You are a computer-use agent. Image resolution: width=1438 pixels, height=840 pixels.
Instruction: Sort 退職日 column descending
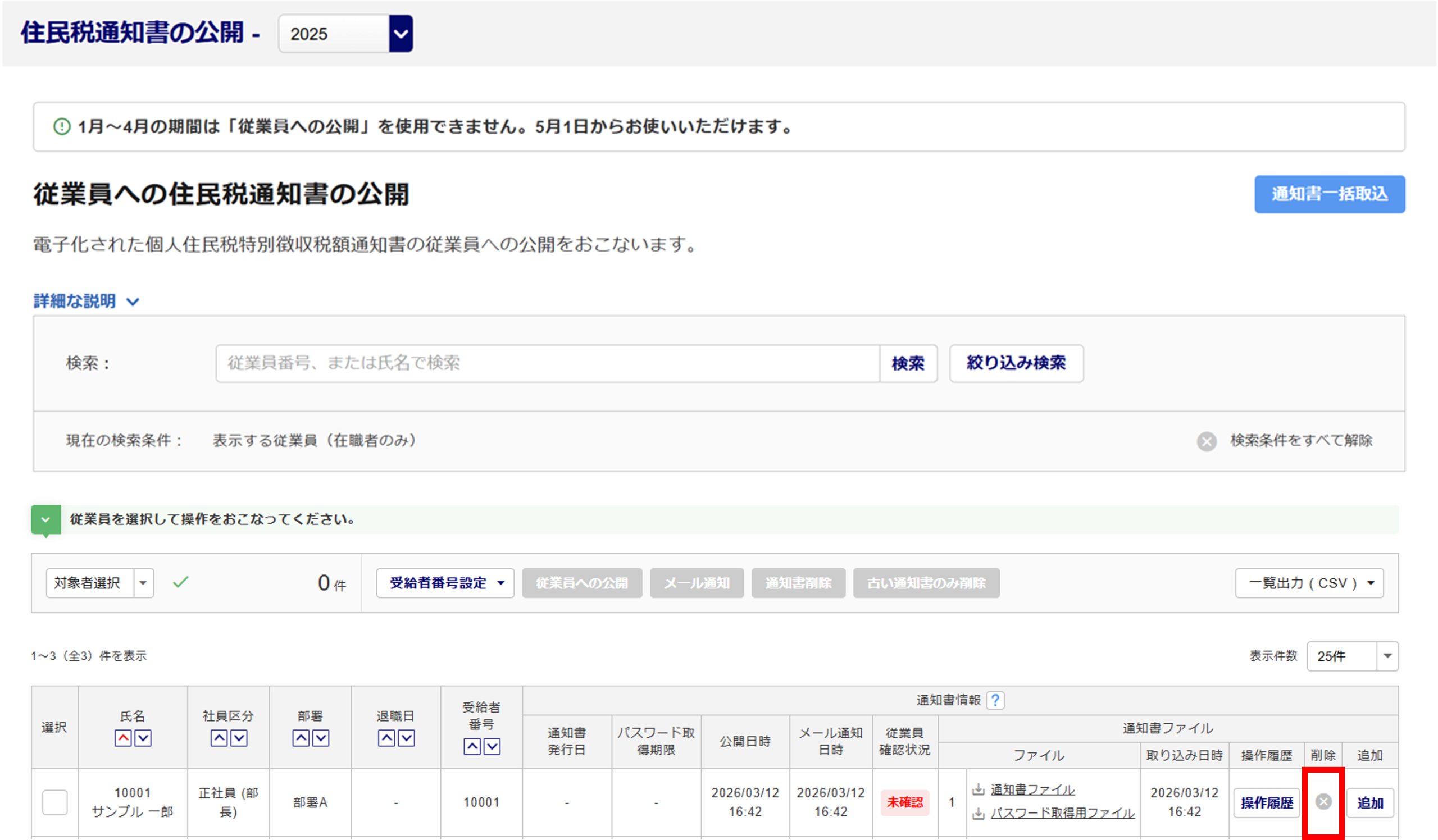406,738
